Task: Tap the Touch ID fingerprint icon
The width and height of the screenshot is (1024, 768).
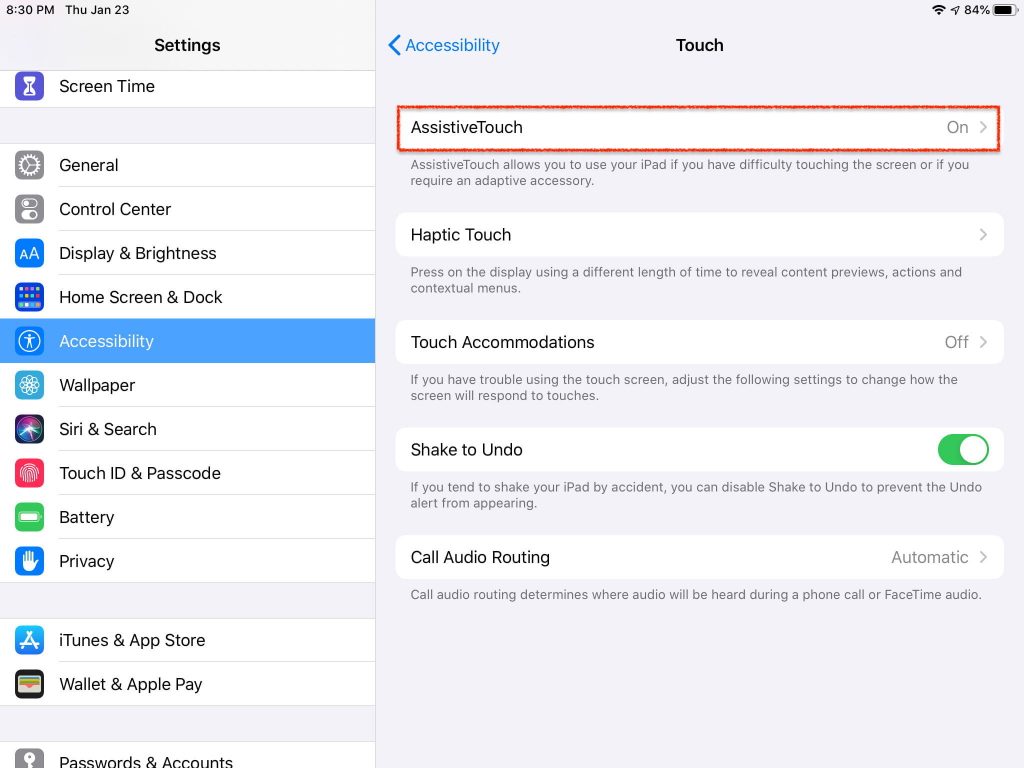Action: (29, 473)
